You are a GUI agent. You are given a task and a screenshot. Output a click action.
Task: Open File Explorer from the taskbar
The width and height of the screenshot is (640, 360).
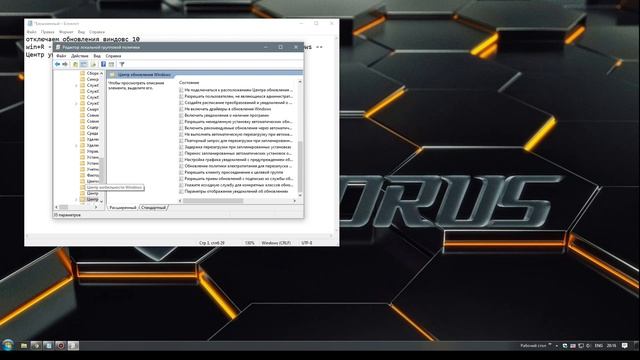pos(24,346)
